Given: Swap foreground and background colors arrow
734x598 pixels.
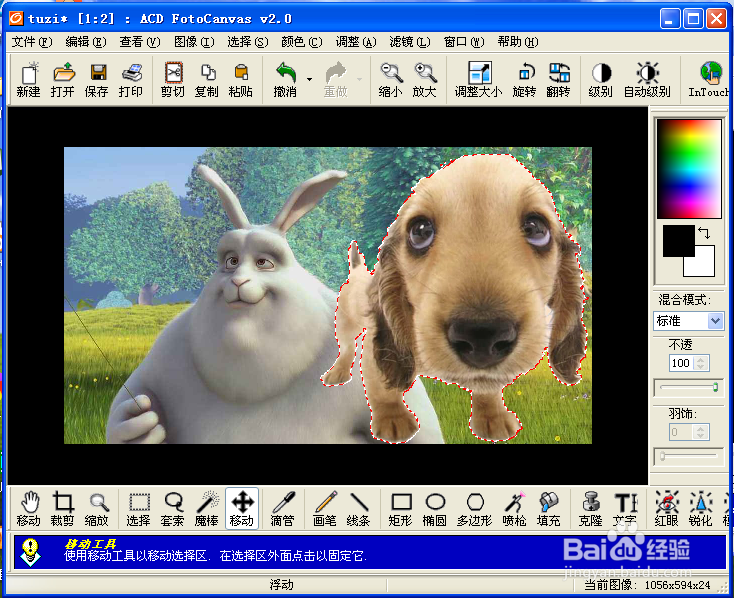Looking at the screenshot, I should (704, 232).
